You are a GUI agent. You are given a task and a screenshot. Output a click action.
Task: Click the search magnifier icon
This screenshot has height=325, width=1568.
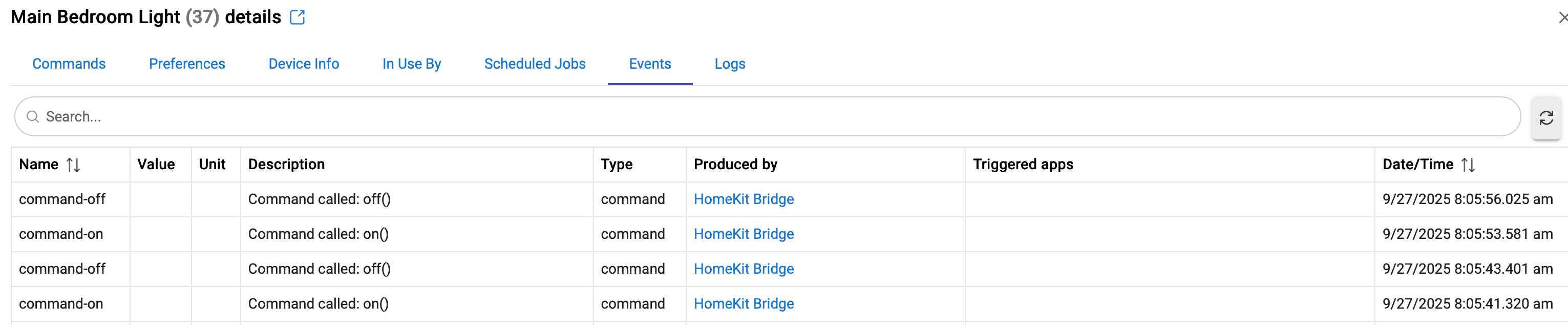33,116
